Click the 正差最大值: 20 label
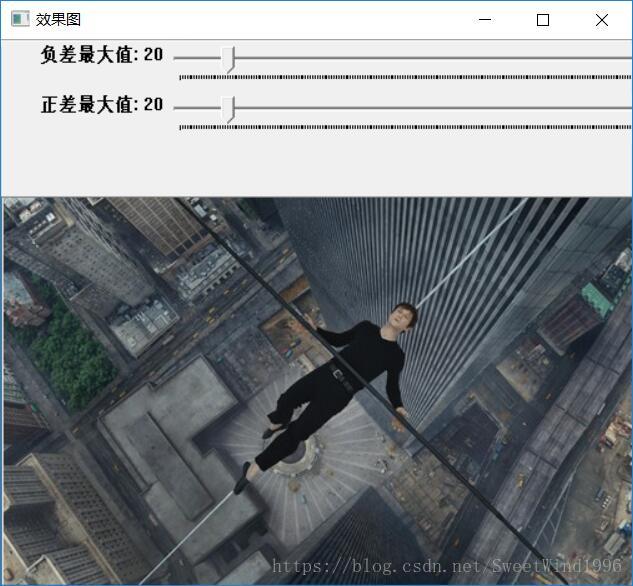The image size is (633, 586). point(102,105)
